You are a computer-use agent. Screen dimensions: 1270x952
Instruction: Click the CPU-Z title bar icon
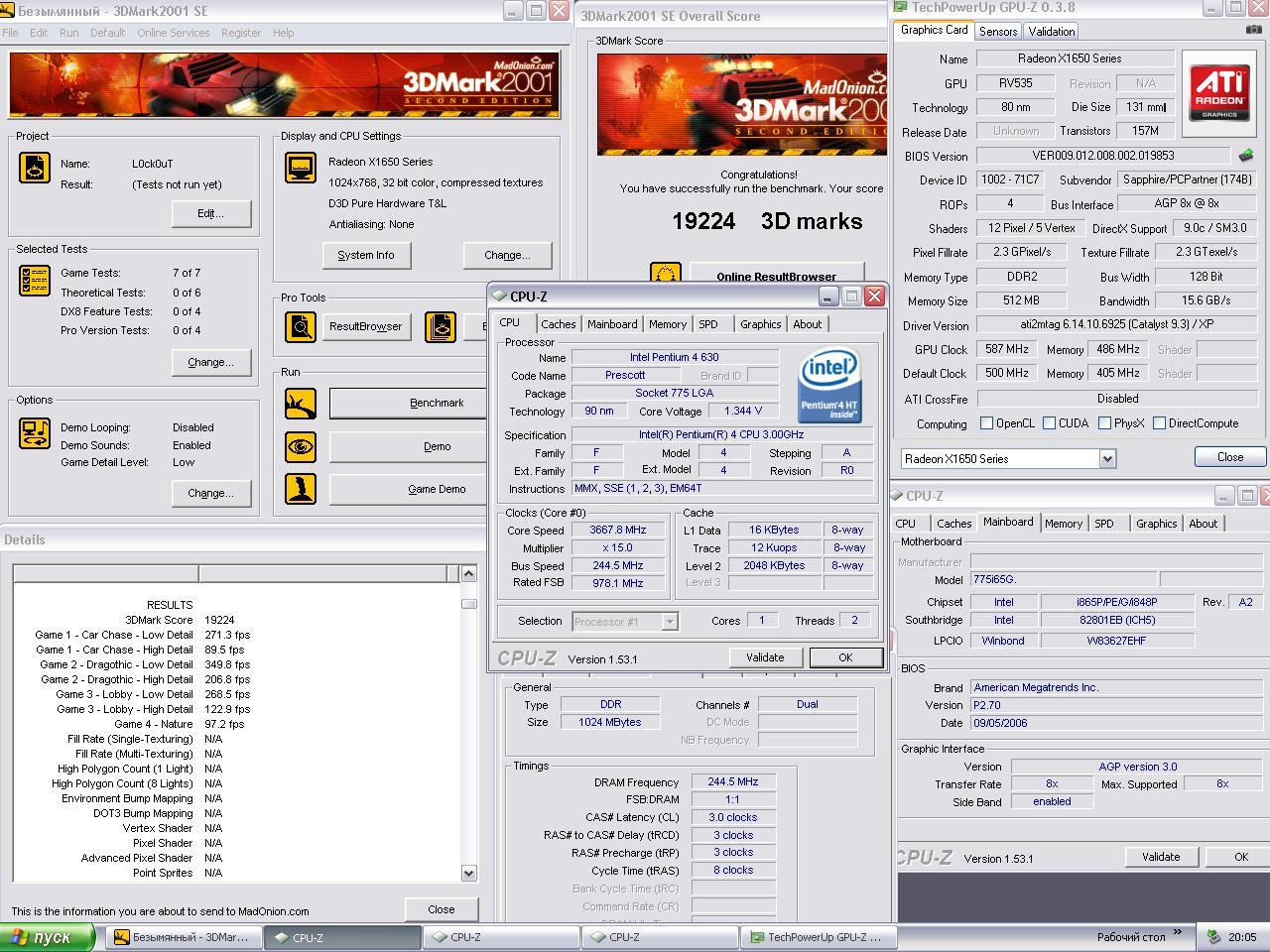[x=499, y=296]
